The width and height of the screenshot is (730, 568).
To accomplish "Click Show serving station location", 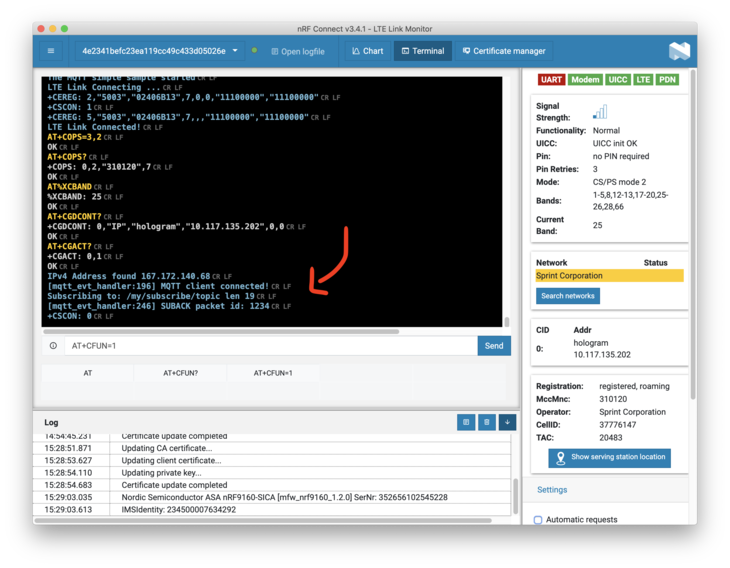I will (609, 458).
